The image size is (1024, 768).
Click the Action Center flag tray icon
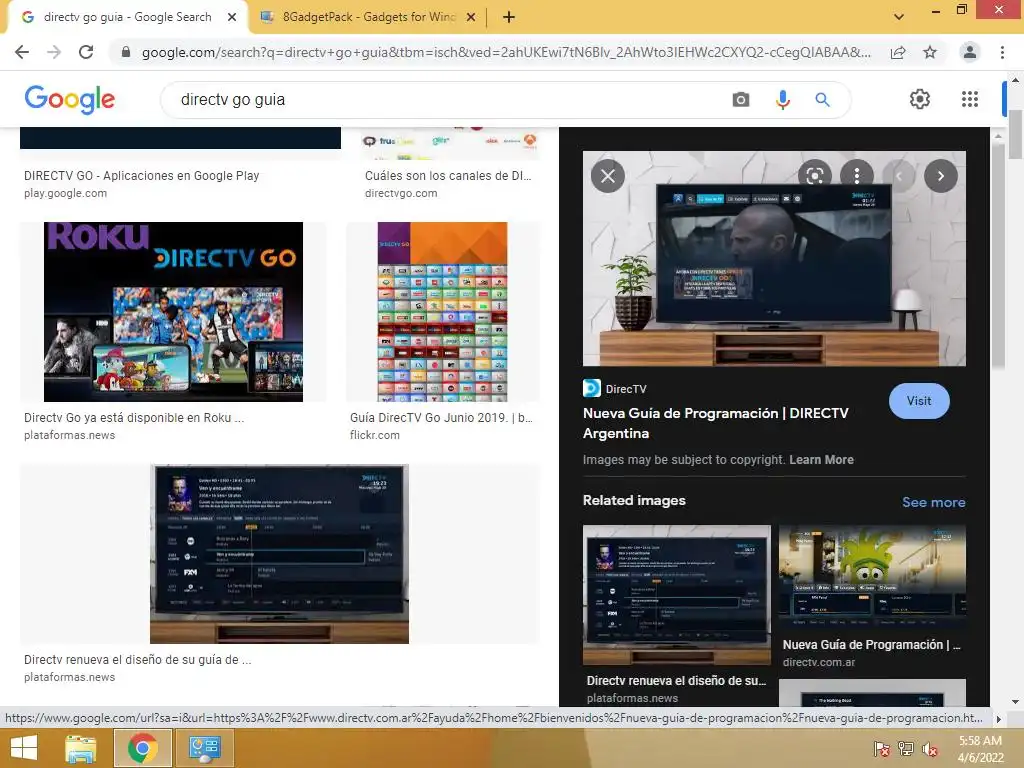[881, 749]
